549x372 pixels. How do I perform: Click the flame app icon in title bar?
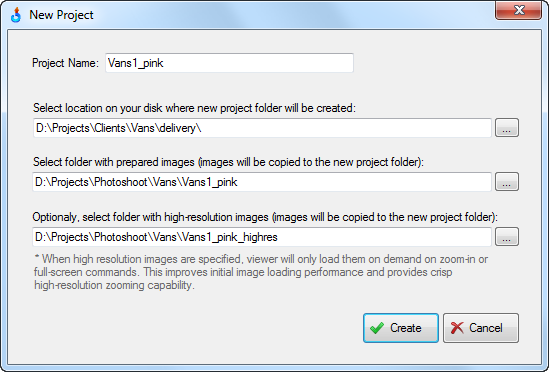coord(16,15)
